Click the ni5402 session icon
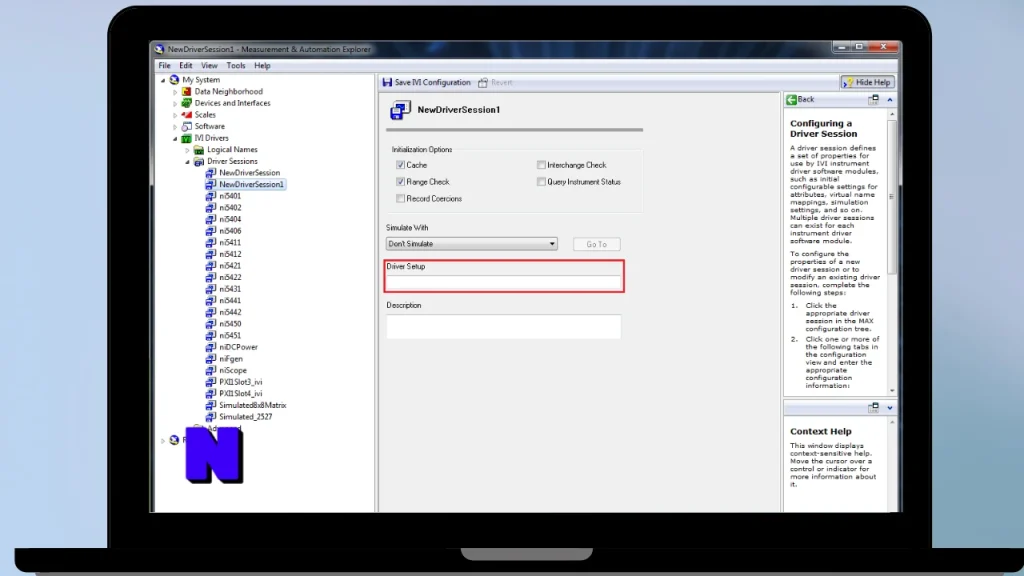1024x576 pixels. (211, 208)
